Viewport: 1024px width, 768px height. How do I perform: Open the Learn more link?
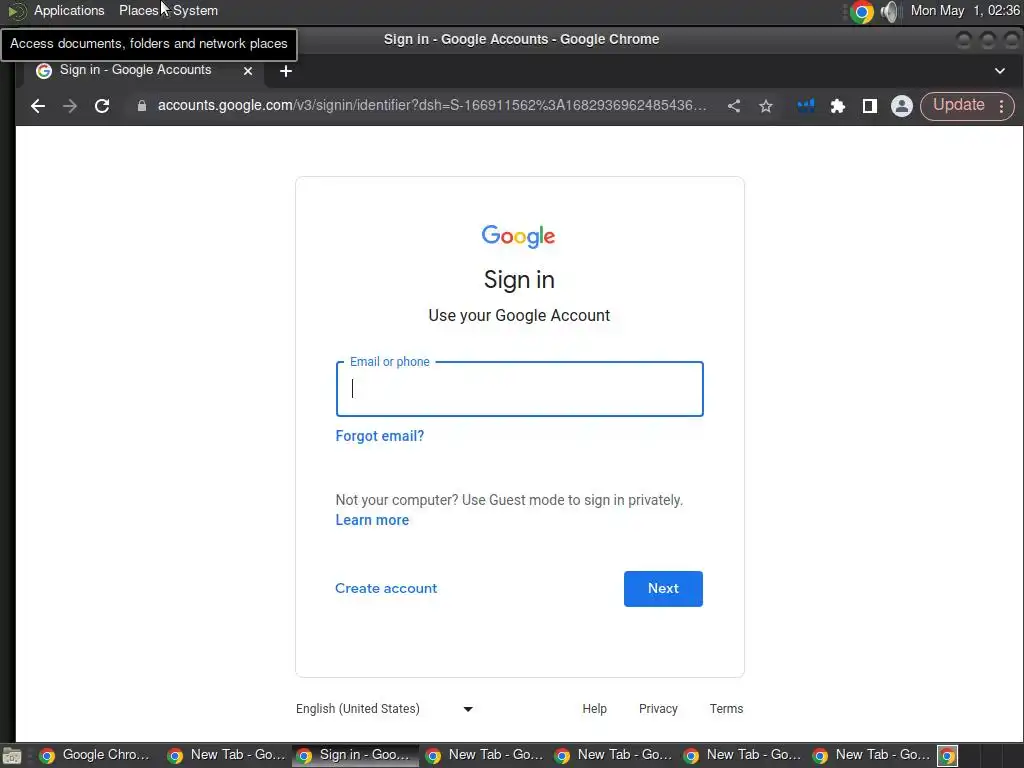pyautogui.click(x=372, y=520)
